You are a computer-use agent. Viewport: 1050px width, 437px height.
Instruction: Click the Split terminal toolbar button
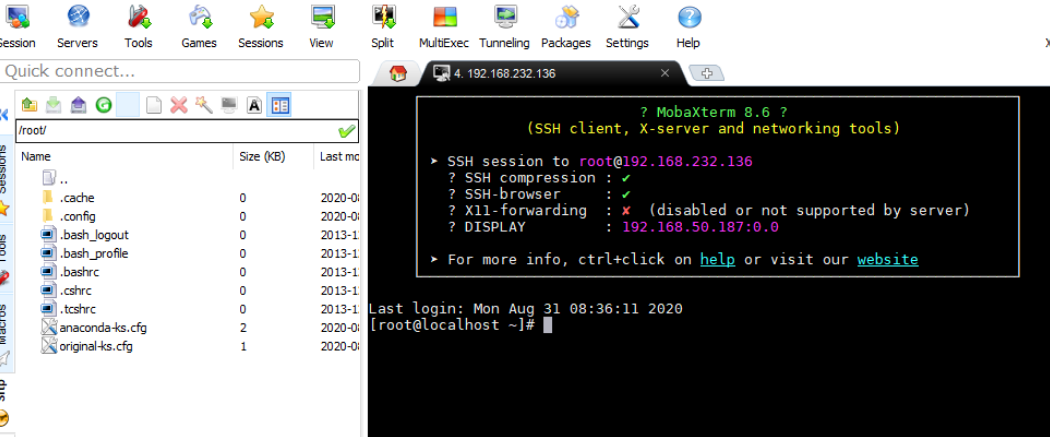[382, 27]
